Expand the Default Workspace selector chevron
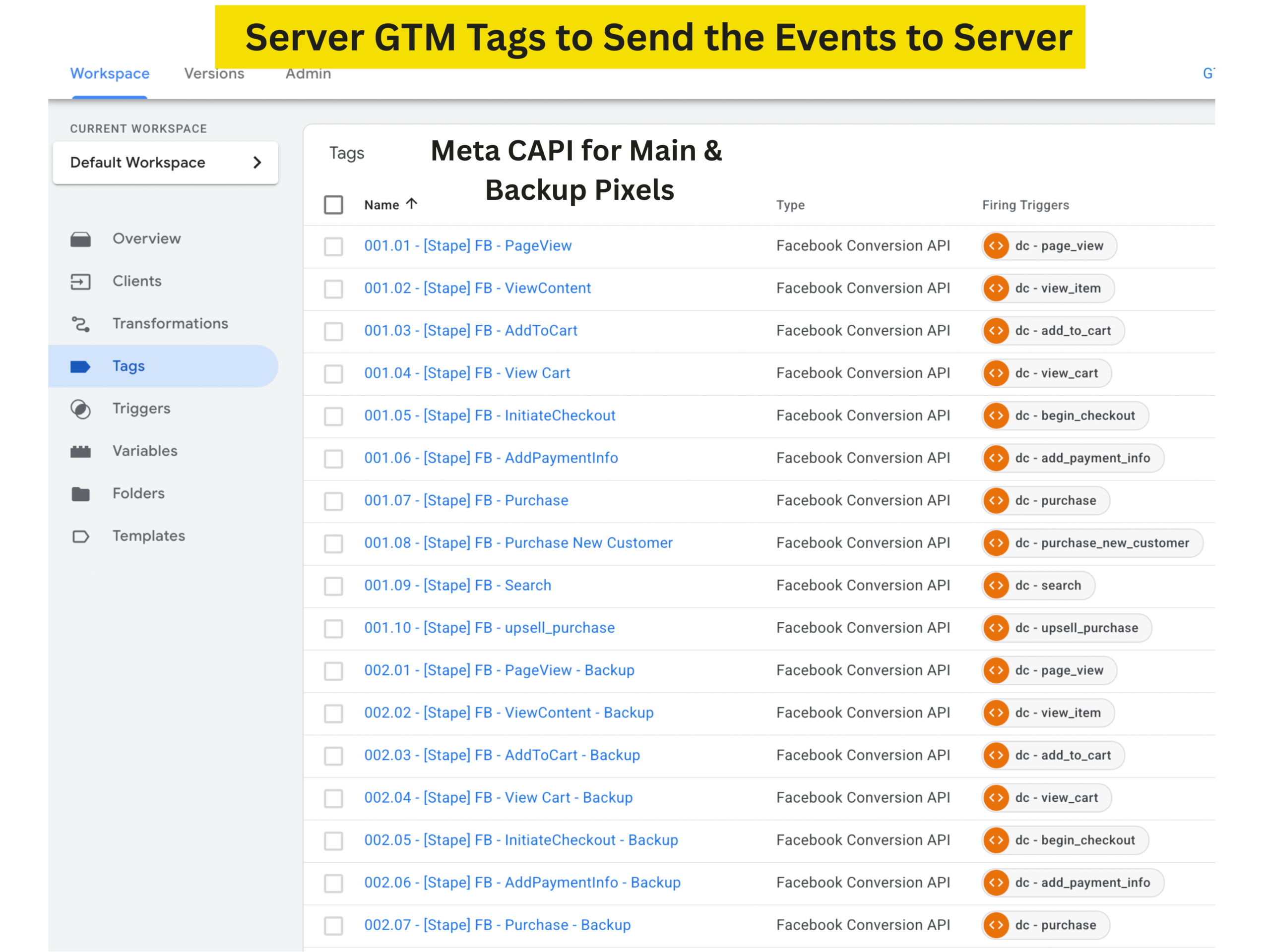 tap(257, 163)
